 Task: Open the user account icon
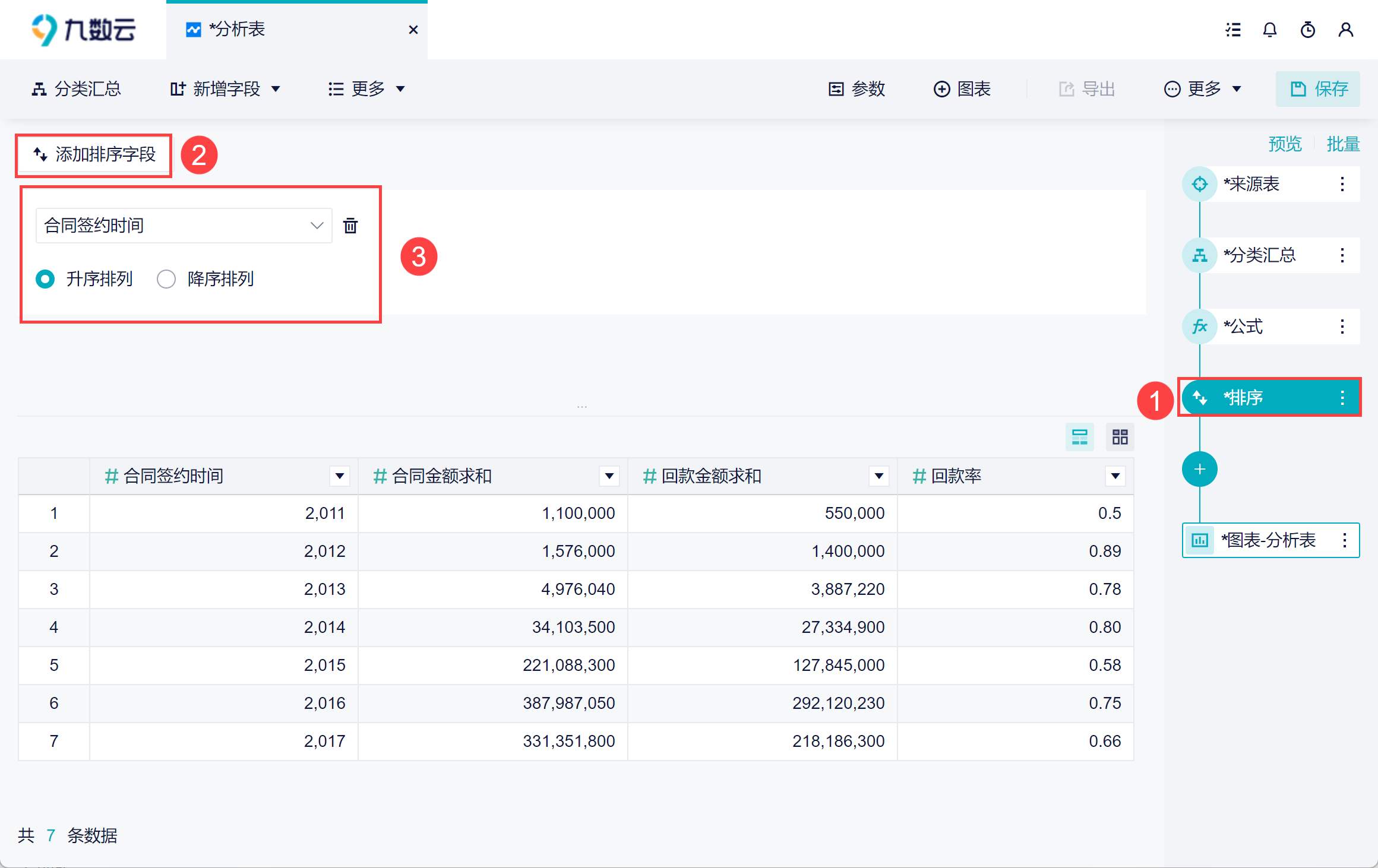tap(1346, 30)
